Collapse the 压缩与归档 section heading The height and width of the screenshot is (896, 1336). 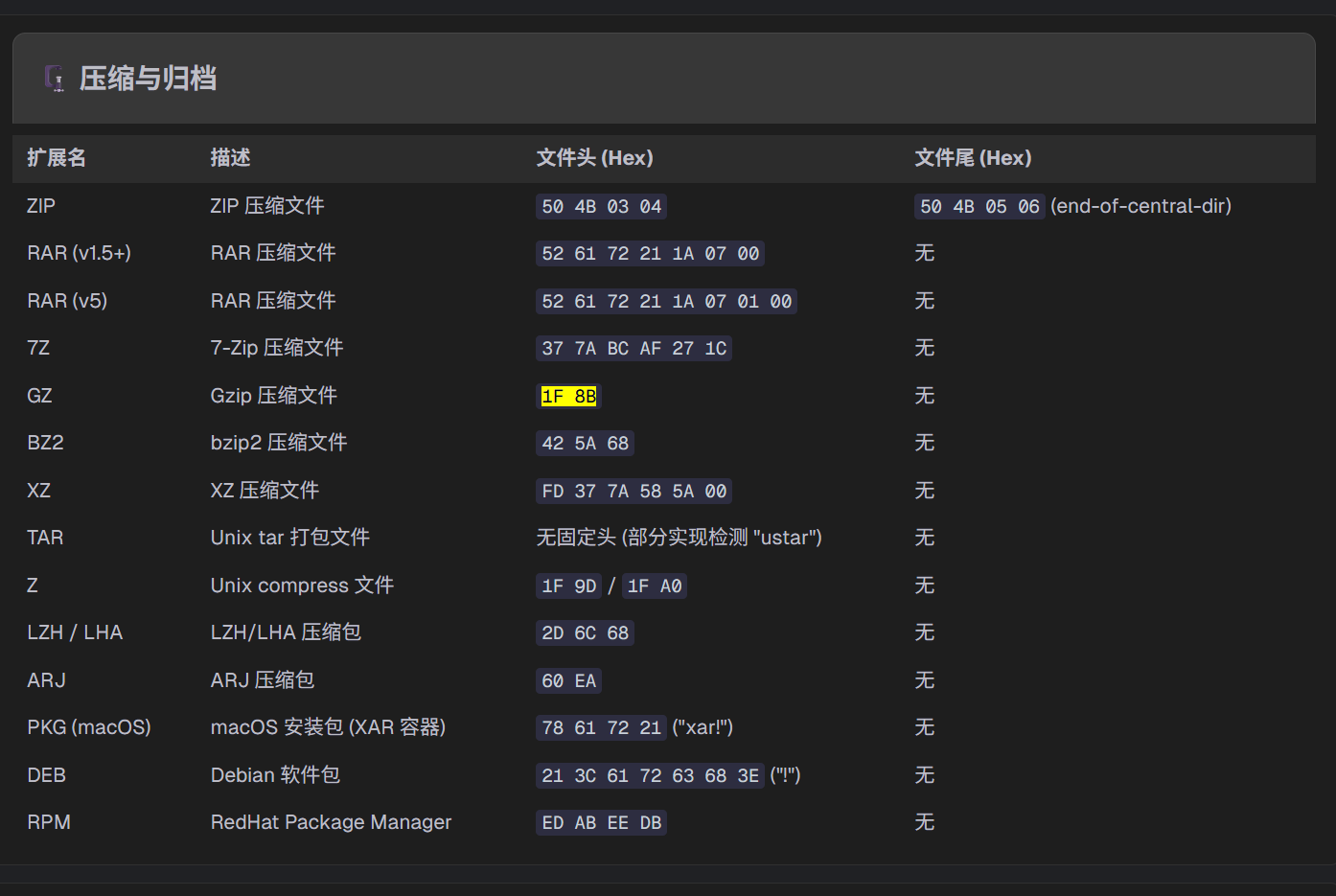148,79
